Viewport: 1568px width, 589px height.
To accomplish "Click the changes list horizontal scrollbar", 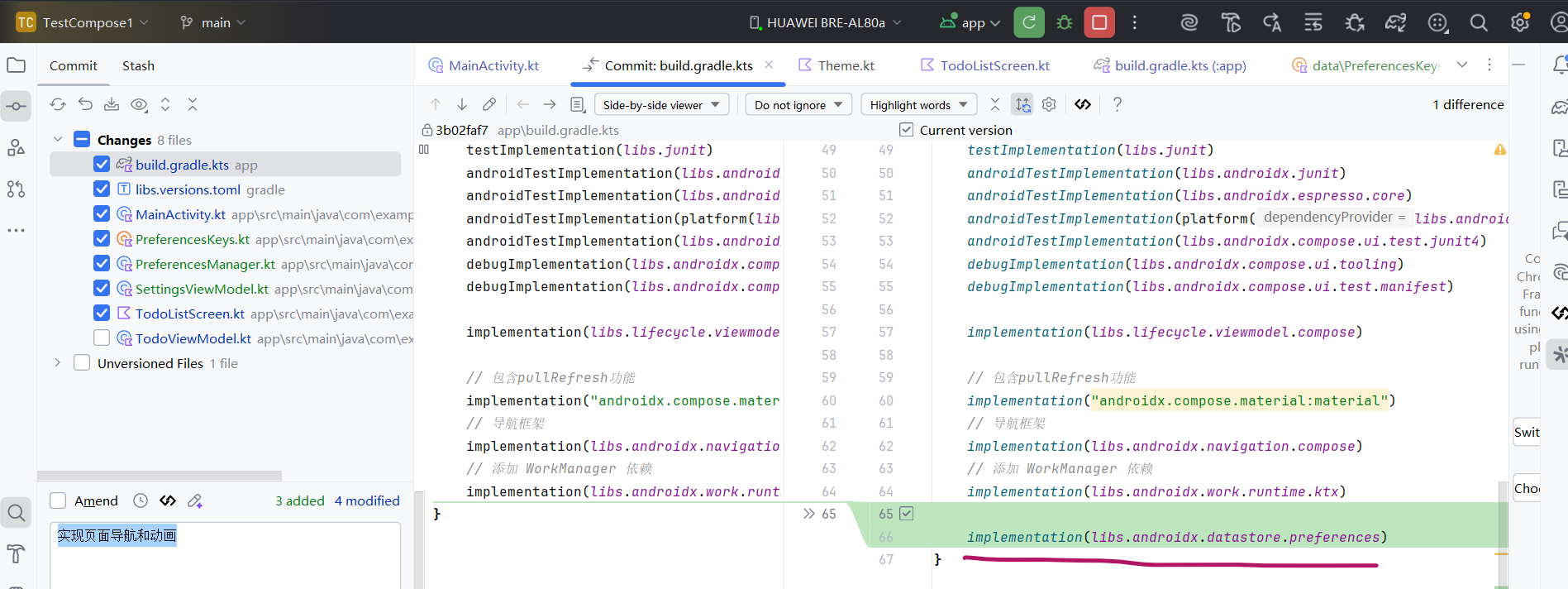I will 160,476.
